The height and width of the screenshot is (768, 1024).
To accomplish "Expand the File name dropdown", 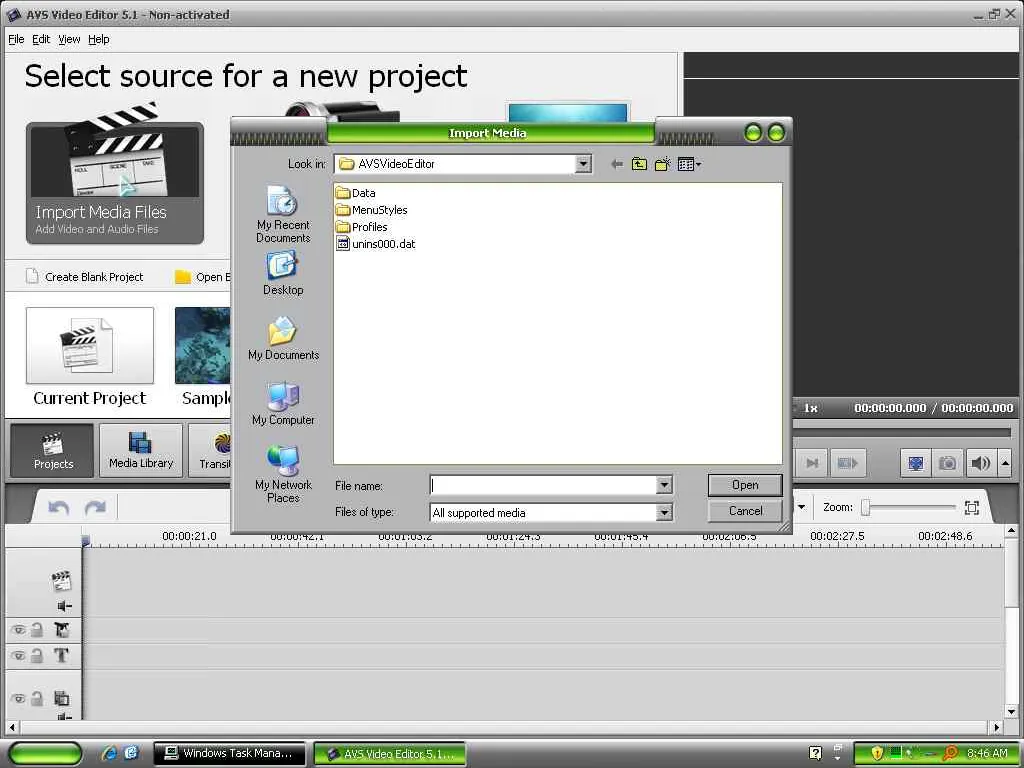I will click(664, 485).
